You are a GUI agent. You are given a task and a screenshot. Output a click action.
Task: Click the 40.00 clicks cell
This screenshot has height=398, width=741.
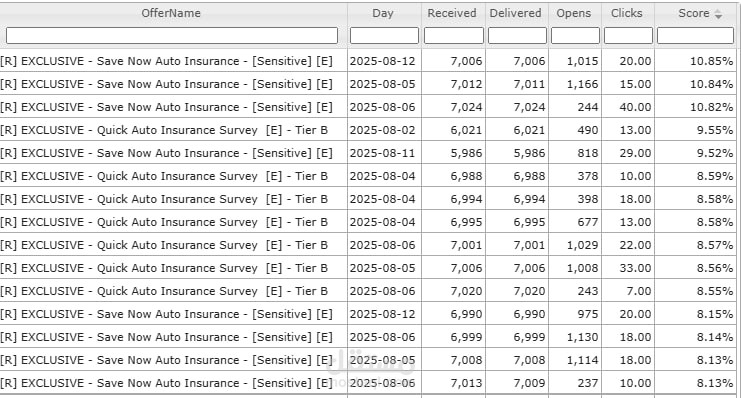tap(628, 107)
